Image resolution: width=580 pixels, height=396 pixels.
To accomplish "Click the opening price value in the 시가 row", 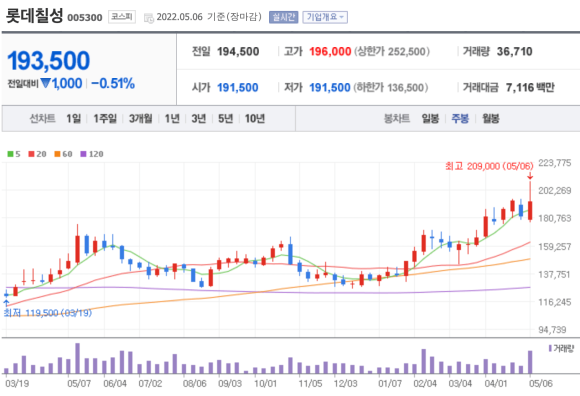I will coord(237,88).
